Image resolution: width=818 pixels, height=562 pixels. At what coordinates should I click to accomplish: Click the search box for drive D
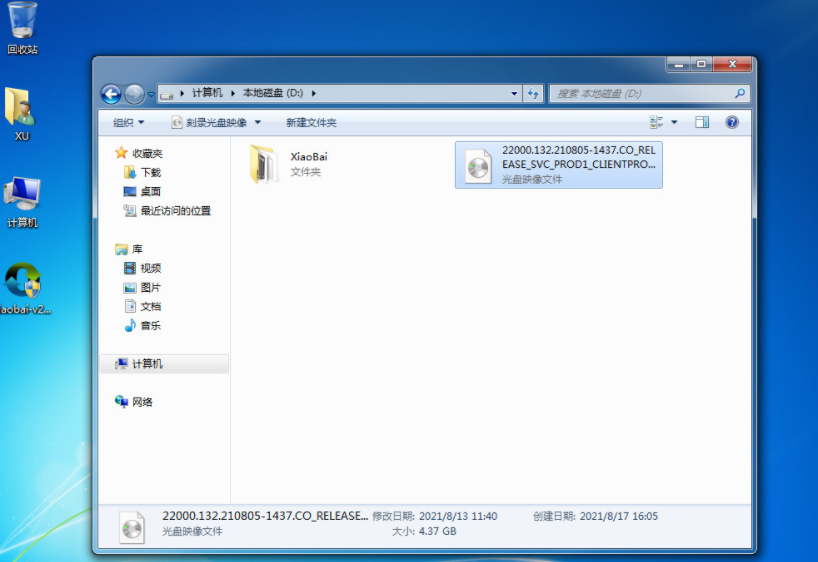point(642,93)
